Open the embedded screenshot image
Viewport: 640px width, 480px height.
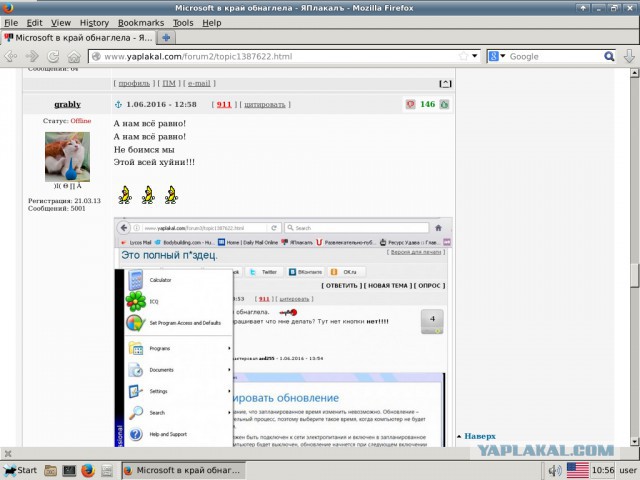click(283, 332)
